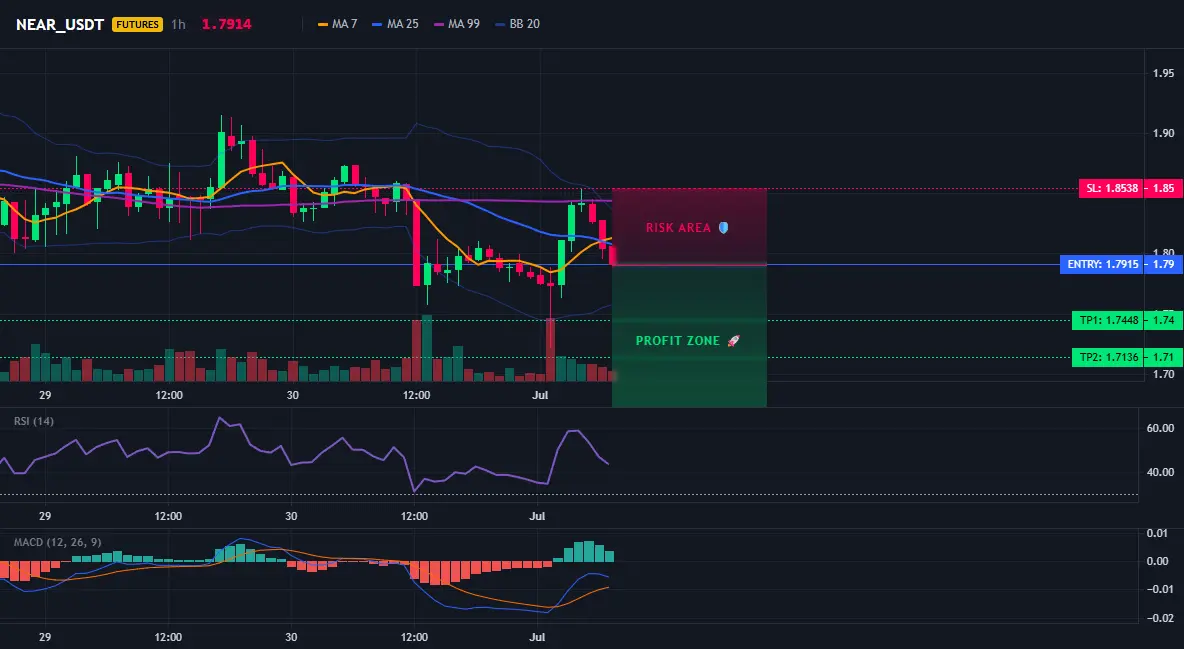Click the 0.00 MACD axis label
1184x649 pixels.
tap(1158, 561)
